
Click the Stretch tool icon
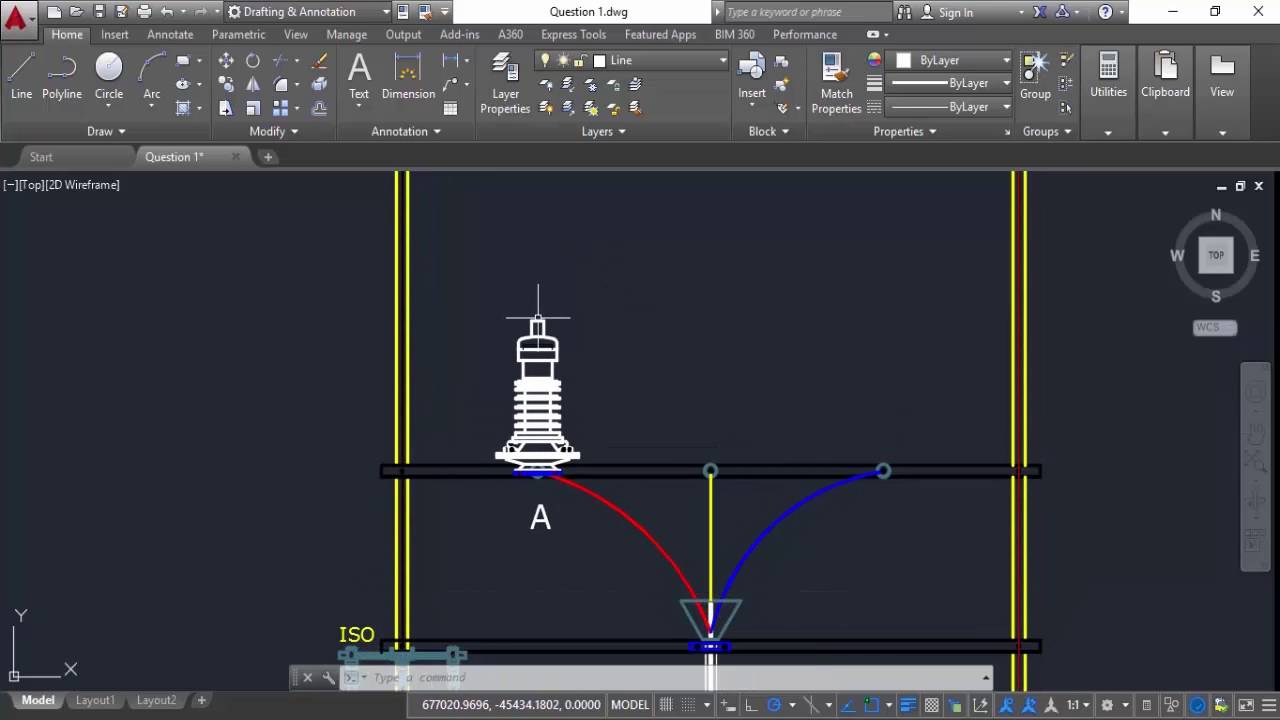pos(226,108)
